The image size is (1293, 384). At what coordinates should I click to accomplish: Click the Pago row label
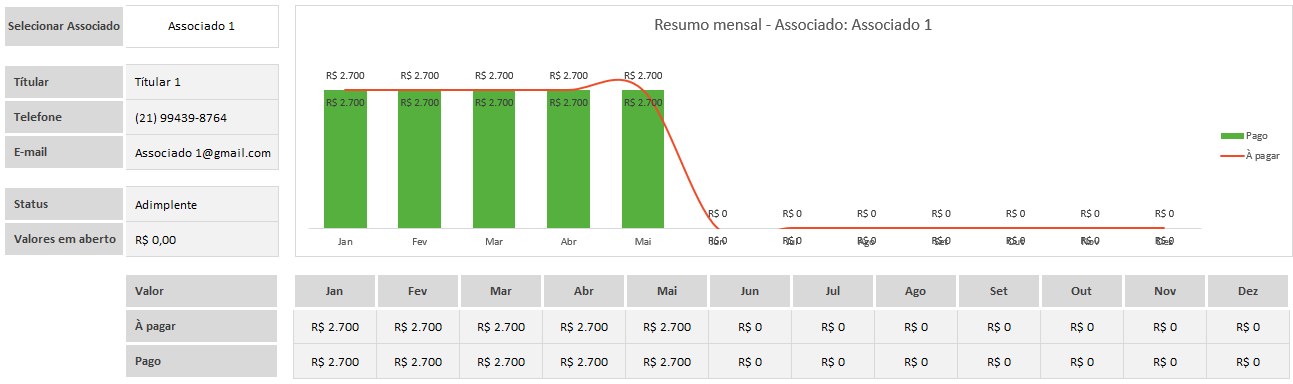(x=201, y=361)
